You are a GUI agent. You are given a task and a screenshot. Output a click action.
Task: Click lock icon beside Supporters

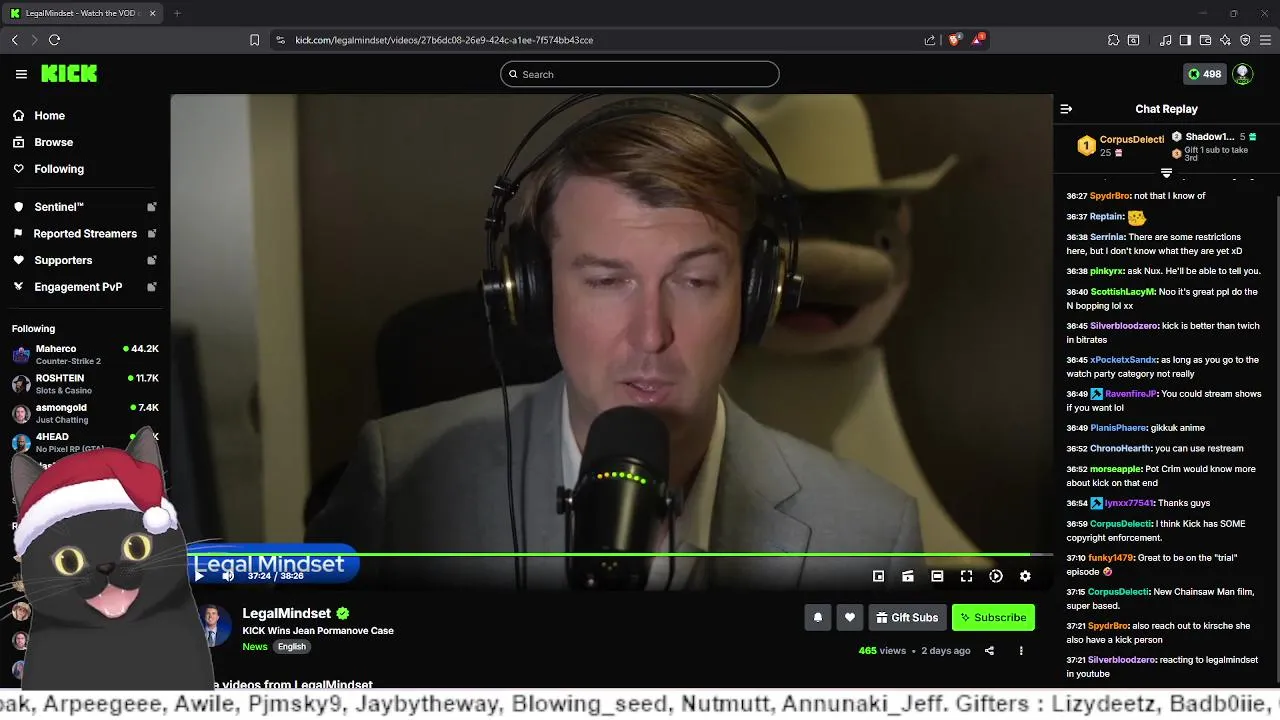tap(152, 260)
